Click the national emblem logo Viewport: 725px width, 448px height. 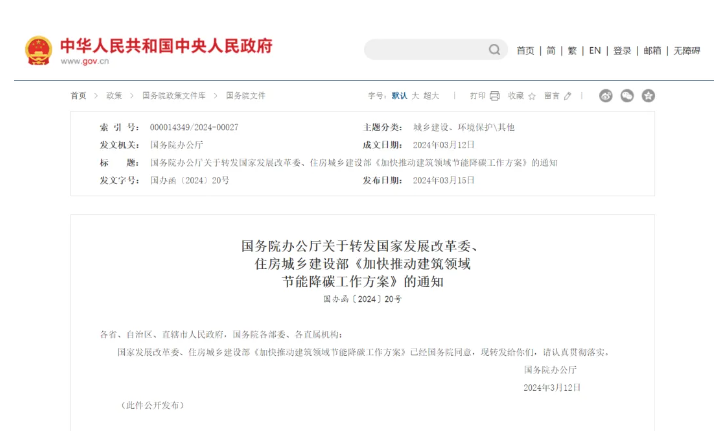pos(39,50)
